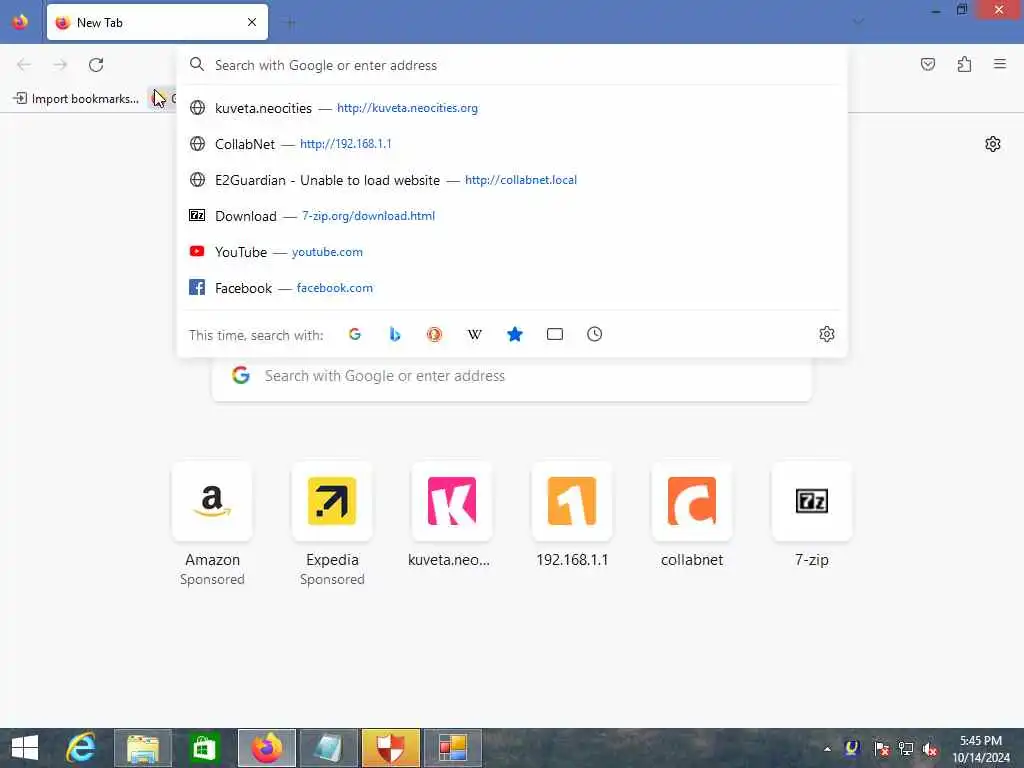The width and height of the screenshot is (1024, 768).
Task: Search this time with Google icon
Action: 355,334
